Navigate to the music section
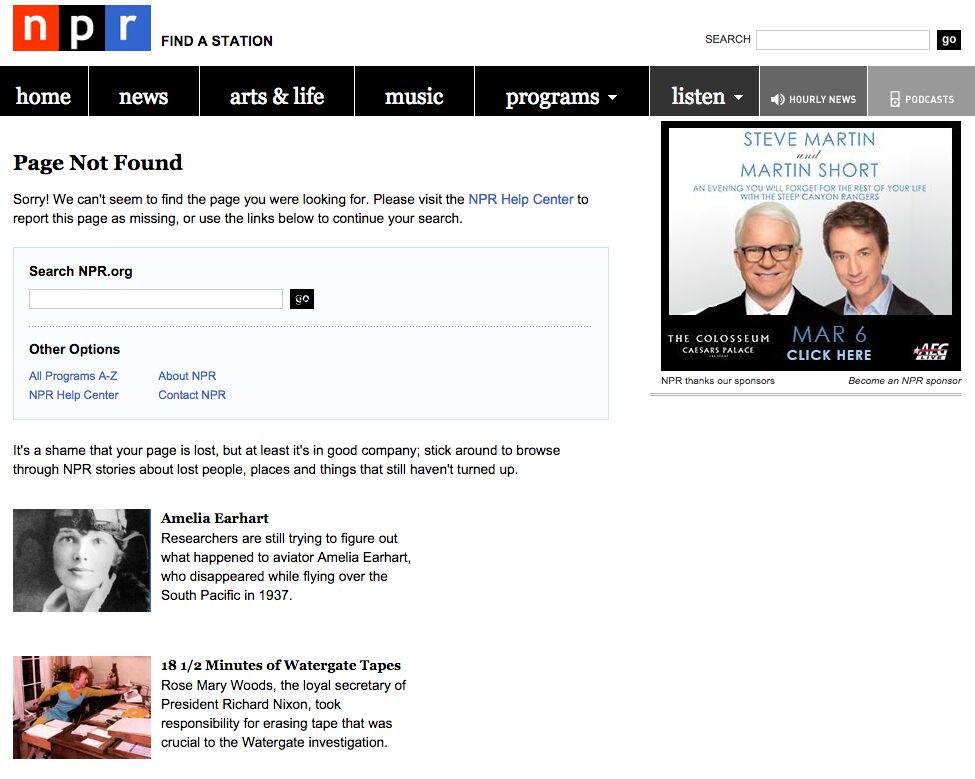The height and width of the screenshot is (779, 975). click(414, 97)
